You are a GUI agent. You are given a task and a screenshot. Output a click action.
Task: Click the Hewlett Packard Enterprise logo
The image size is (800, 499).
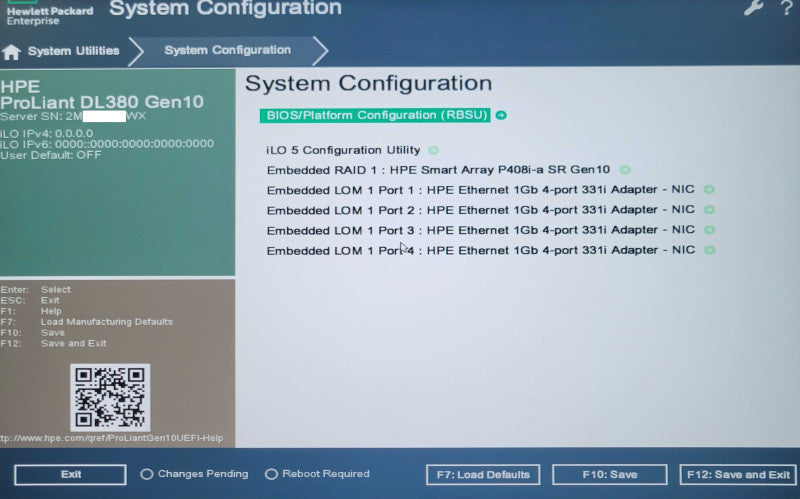tap(49, 13)
